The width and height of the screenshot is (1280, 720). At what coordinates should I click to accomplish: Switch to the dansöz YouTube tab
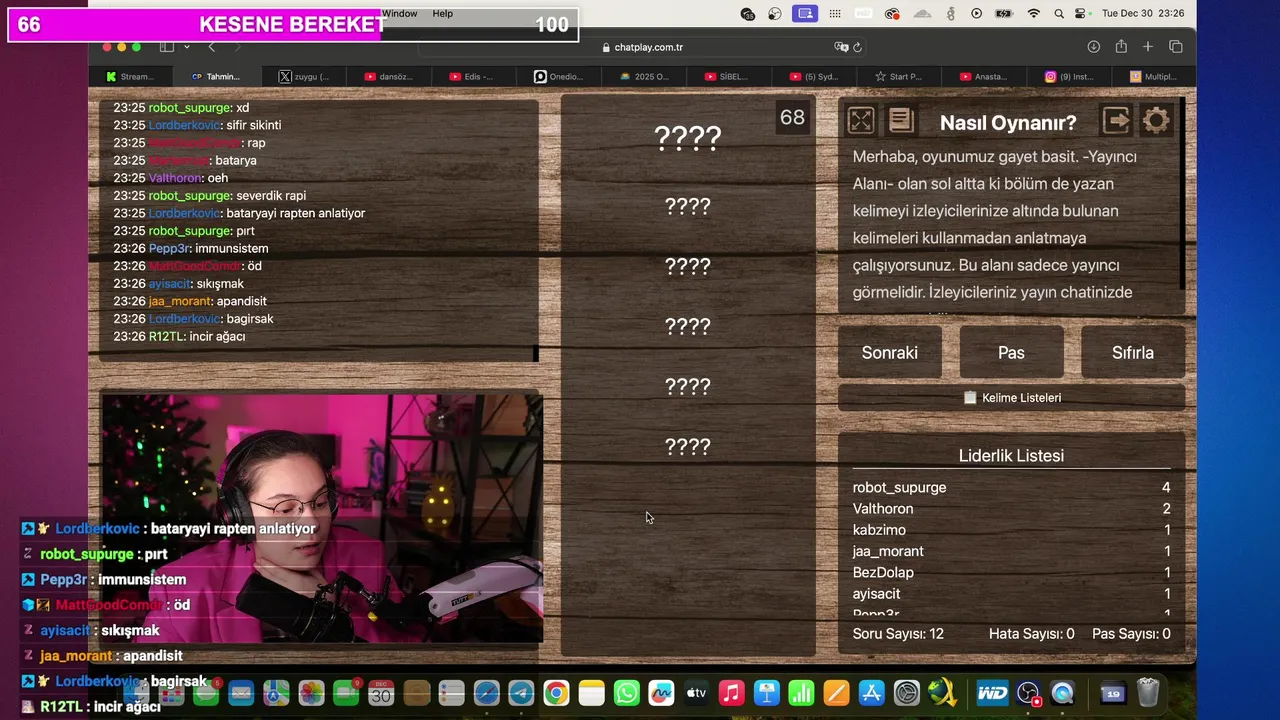(390, 76)
